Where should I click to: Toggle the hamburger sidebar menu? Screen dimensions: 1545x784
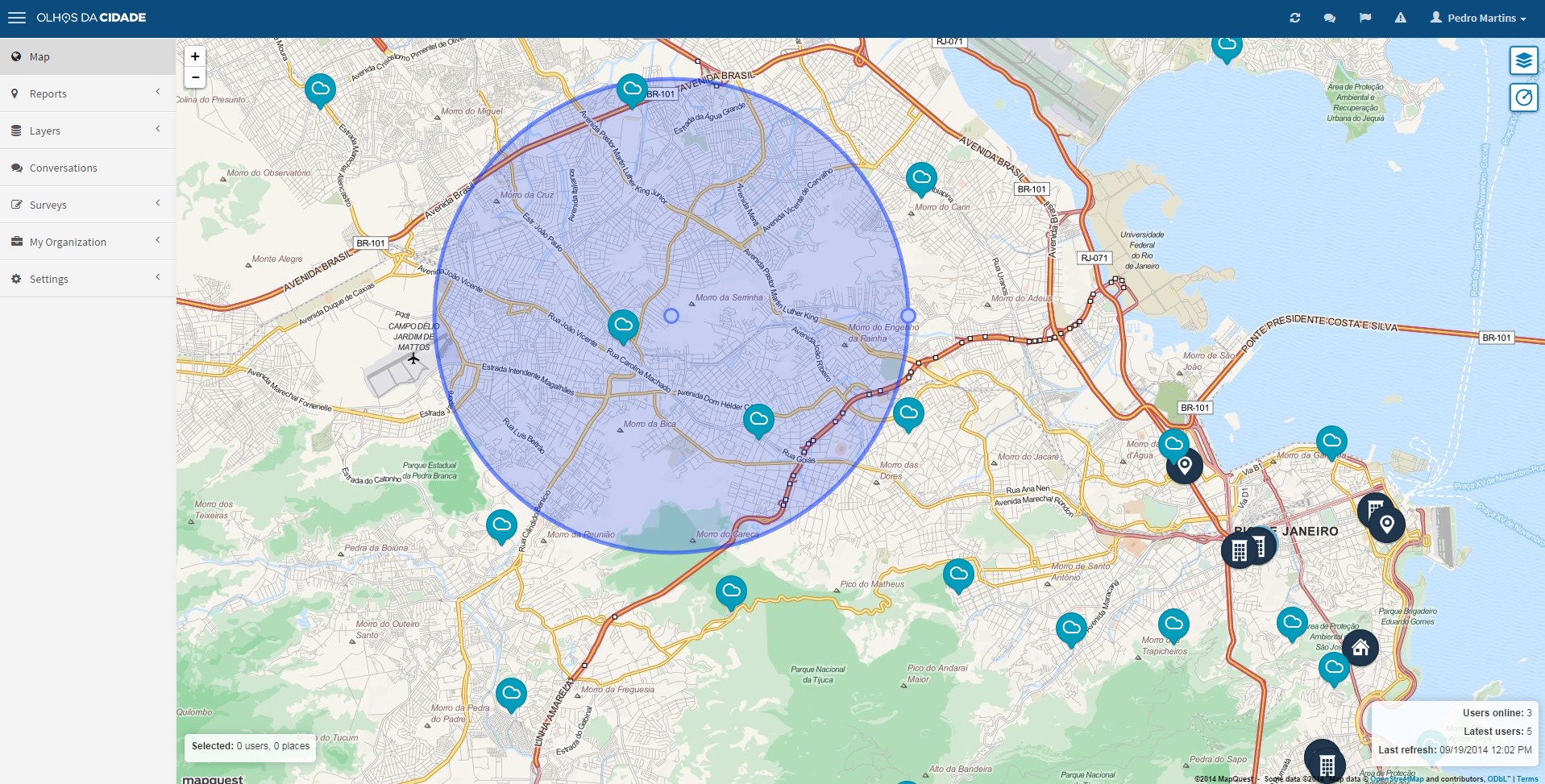[17, 18]
